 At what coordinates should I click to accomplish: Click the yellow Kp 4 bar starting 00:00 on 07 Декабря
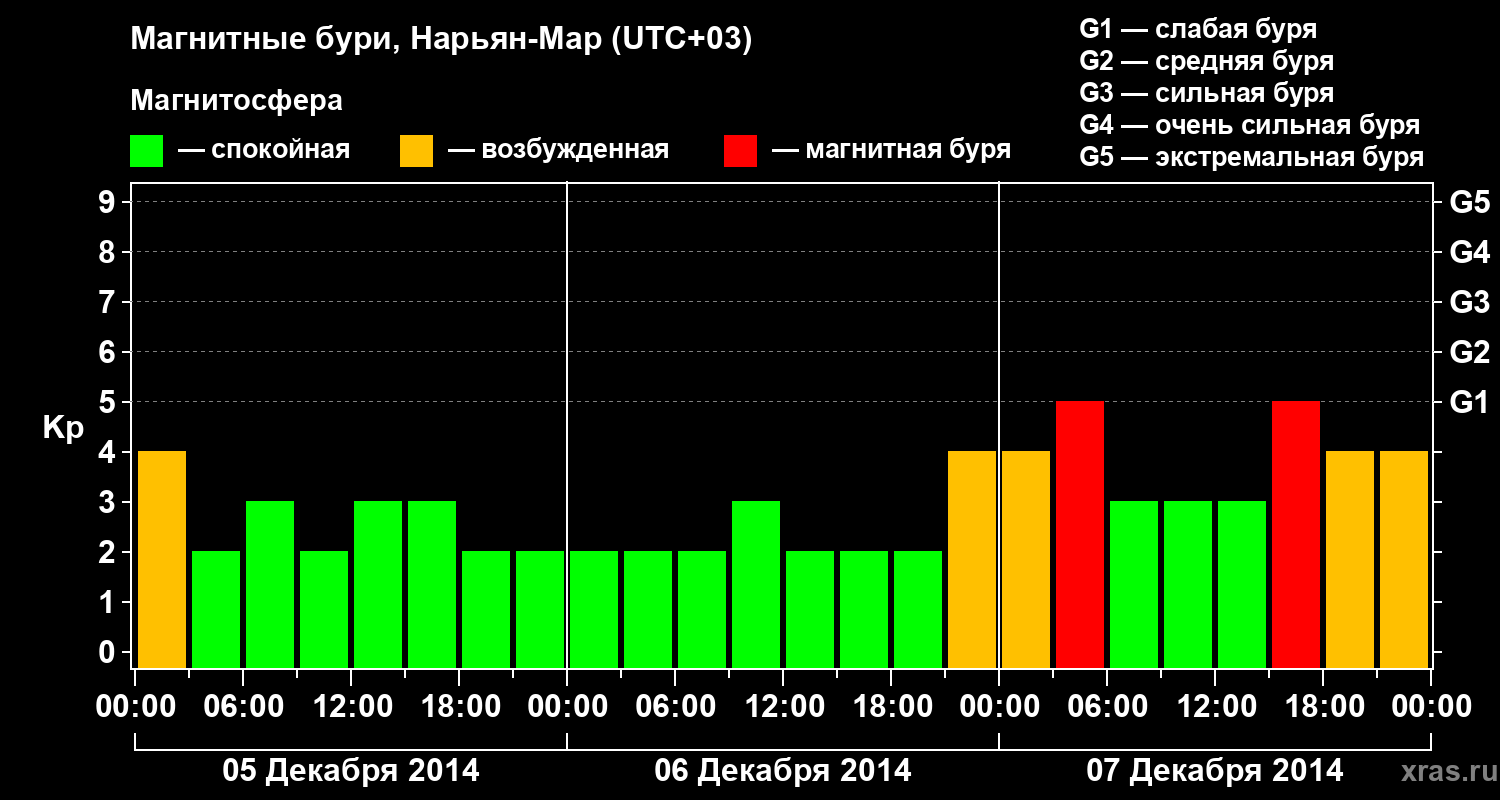[x=1026, y=559]
